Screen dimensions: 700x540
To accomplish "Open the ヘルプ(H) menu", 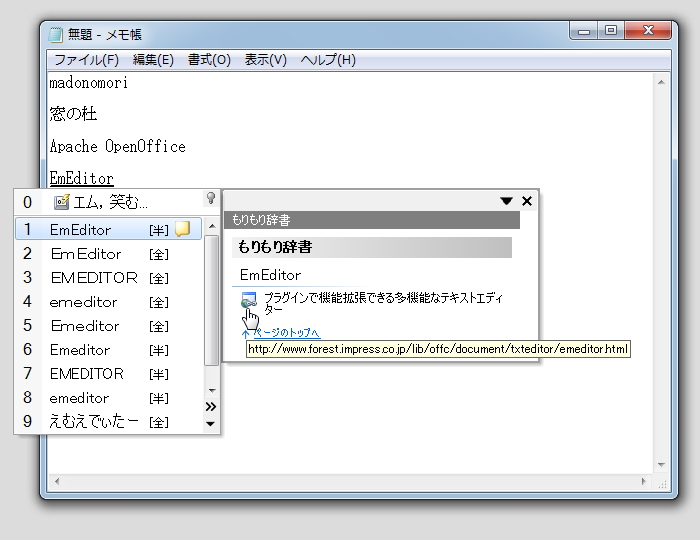I will click(x=328, y=60).
